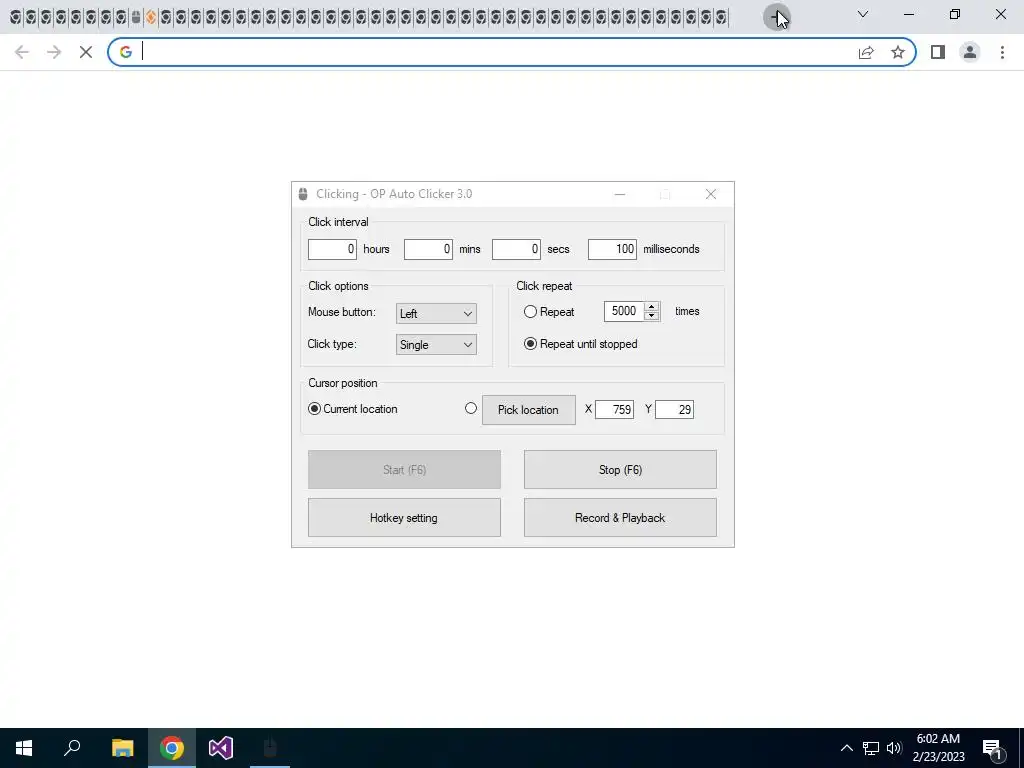Select the Pick location radio button

pos(471,408)
